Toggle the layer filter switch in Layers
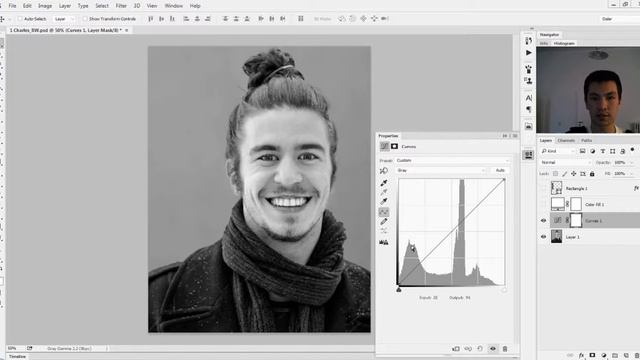Image resolution: width=640 pixels, height=360 pixels. [x=632, y=150]
